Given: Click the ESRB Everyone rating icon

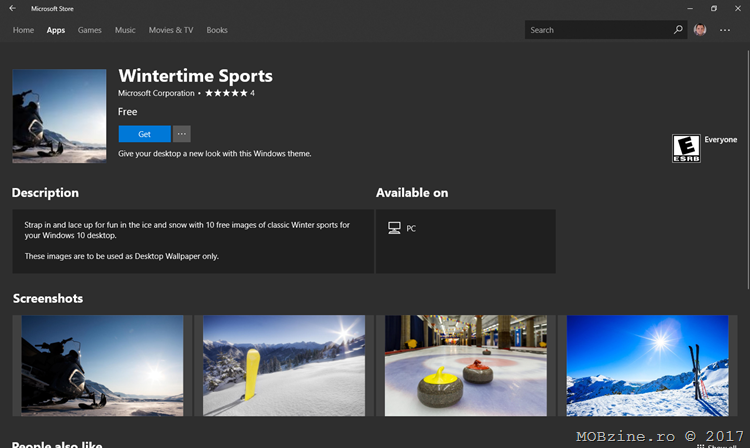Looking at the screenshot, I should pos(686,149).
